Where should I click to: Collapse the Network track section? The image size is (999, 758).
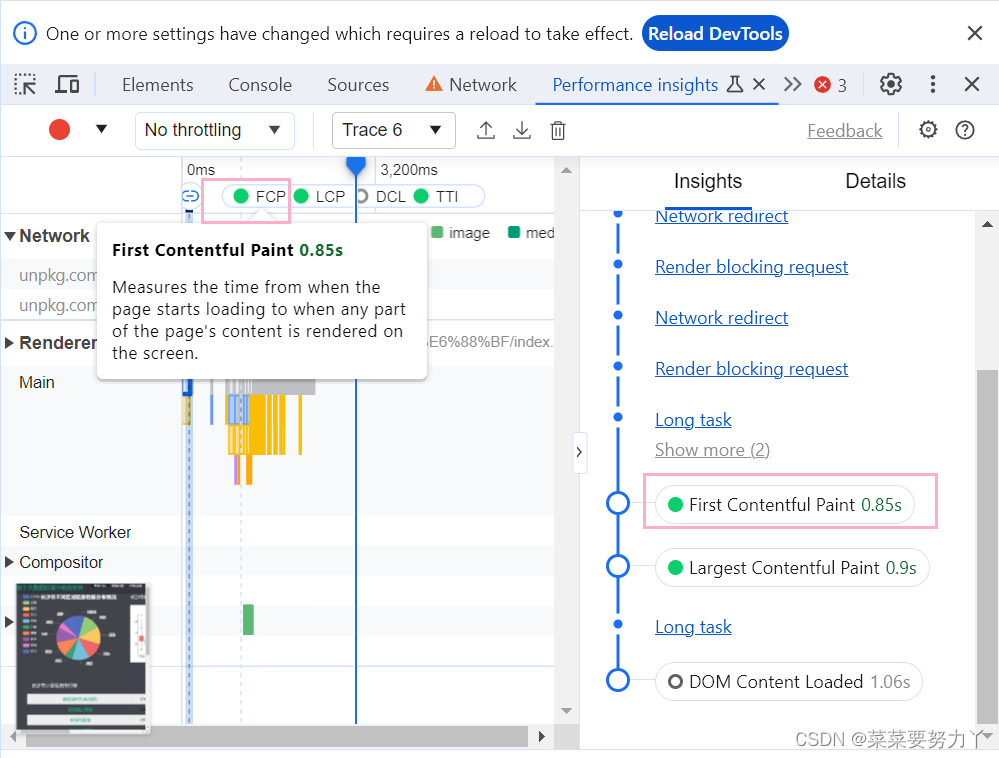click(10, 236)
